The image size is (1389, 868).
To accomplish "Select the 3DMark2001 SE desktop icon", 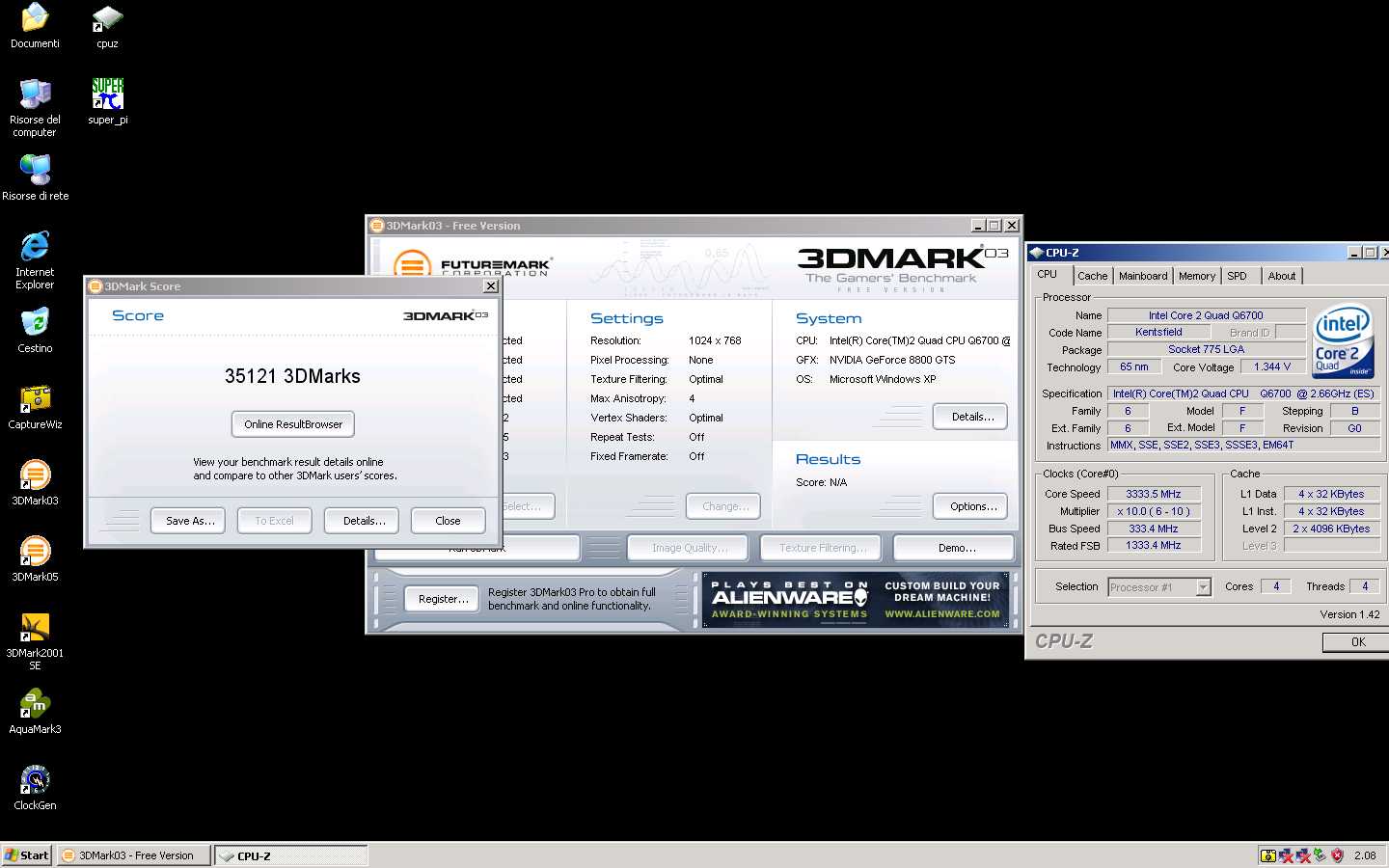I will (35, 641).
